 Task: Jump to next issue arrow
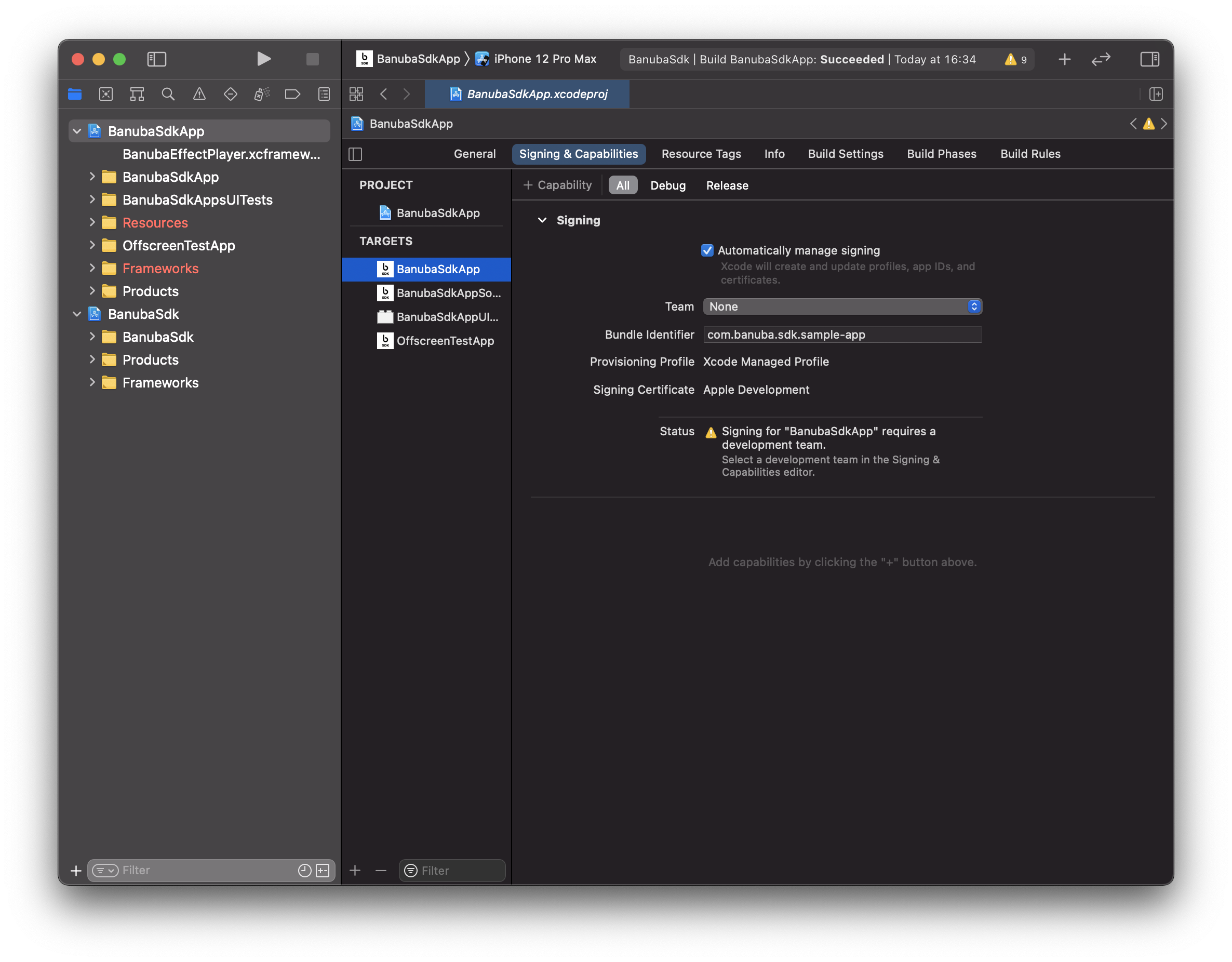pos(1163,124)
